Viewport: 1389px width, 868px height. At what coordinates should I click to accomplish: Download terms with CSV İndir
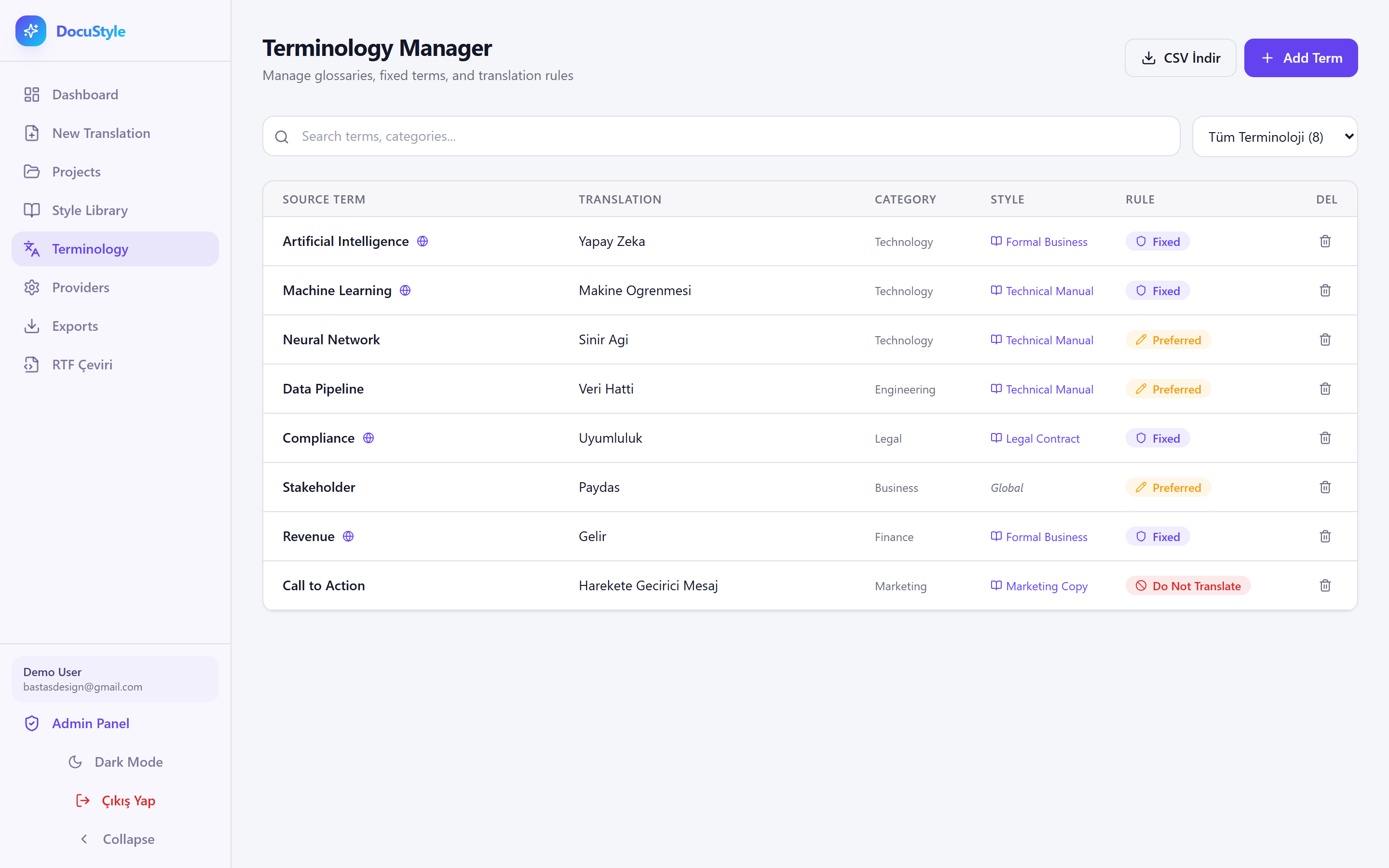click(x=1180, y=58)
